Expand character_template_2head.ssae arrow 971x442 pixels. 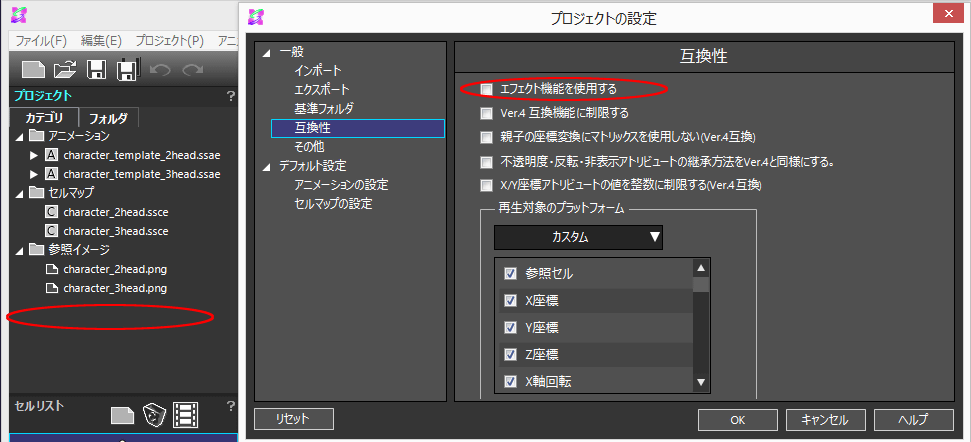pos(35,155)
